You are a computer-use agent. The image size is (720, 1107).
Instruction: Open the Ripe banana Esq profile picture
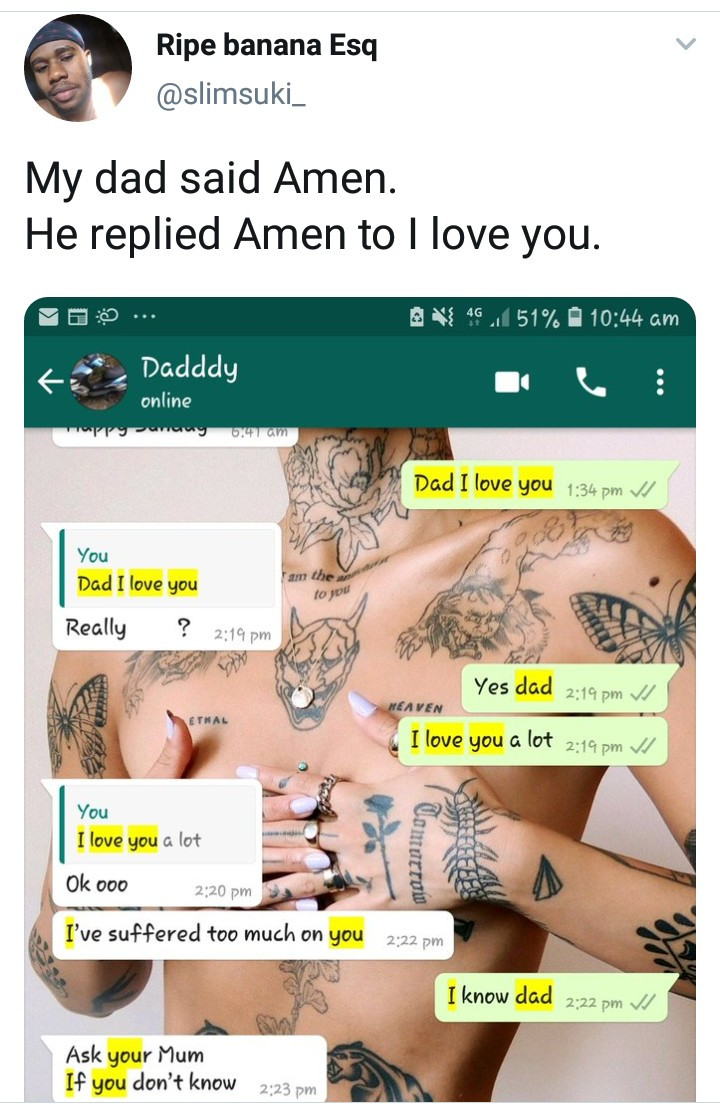pyautogui.click(x=78, y=68)
